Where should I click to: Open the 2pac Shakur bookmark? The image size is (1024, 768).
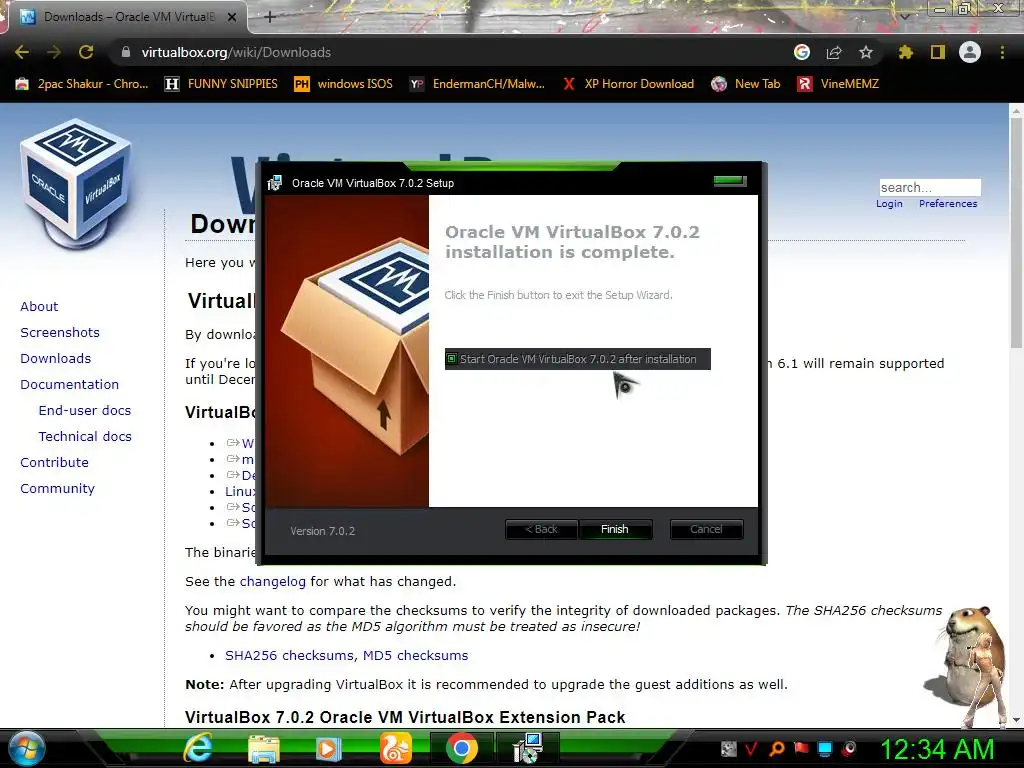click(x=82, y=84)
